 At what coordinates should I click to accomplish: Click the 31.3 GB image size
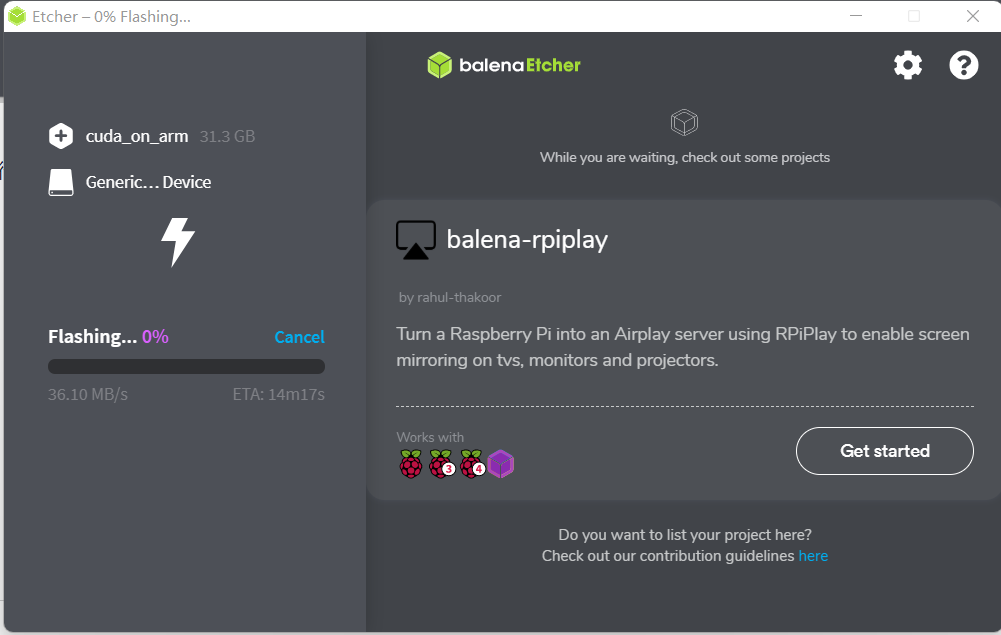[227, 136]
